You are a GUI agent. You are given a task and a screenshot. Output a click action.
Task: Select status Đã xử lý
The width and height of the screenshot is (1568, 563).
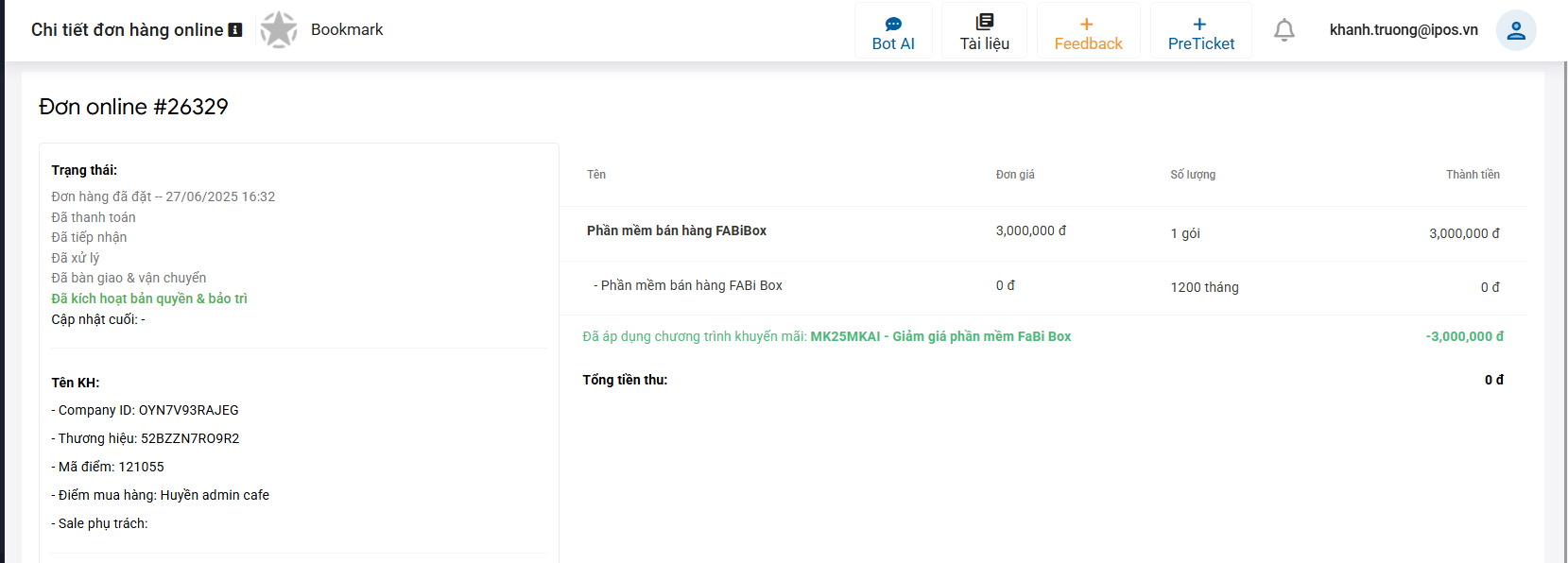point(76,258)
